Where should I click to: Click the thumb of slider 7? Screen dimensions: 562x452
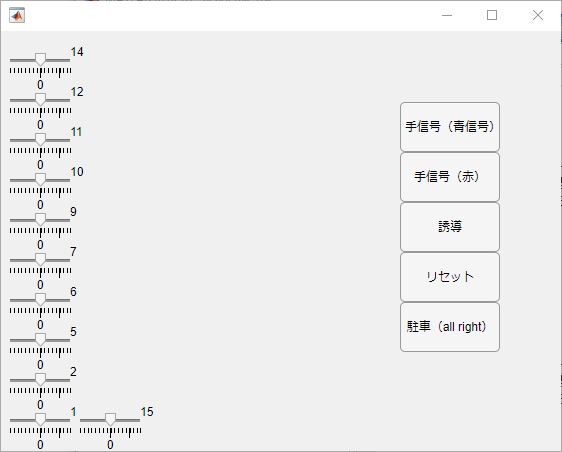(41, 260)
